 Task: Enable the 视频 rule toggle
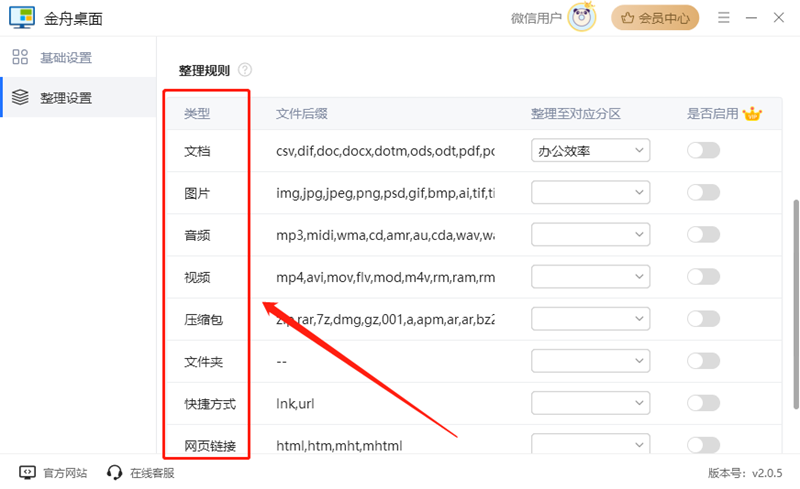(704, 277)
